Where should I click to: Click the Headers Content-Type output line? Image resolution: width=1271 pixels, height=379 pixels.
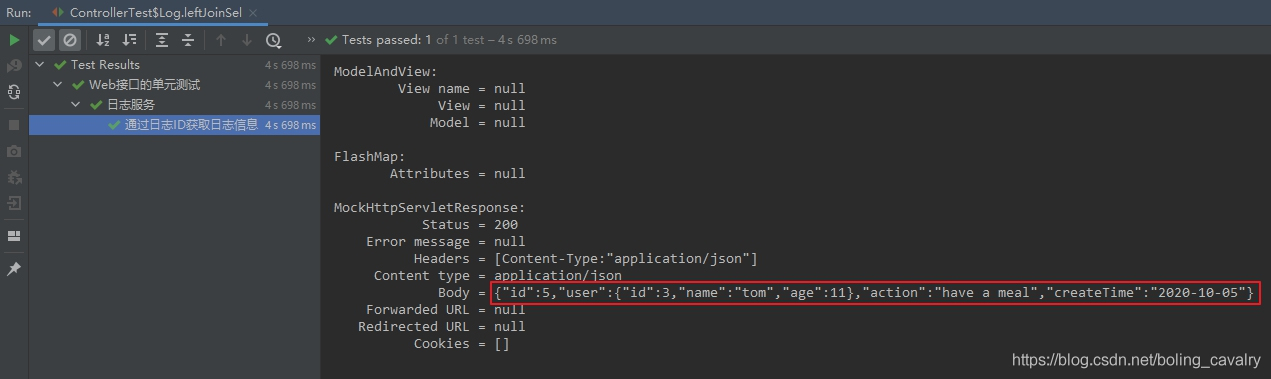[585, 258]
